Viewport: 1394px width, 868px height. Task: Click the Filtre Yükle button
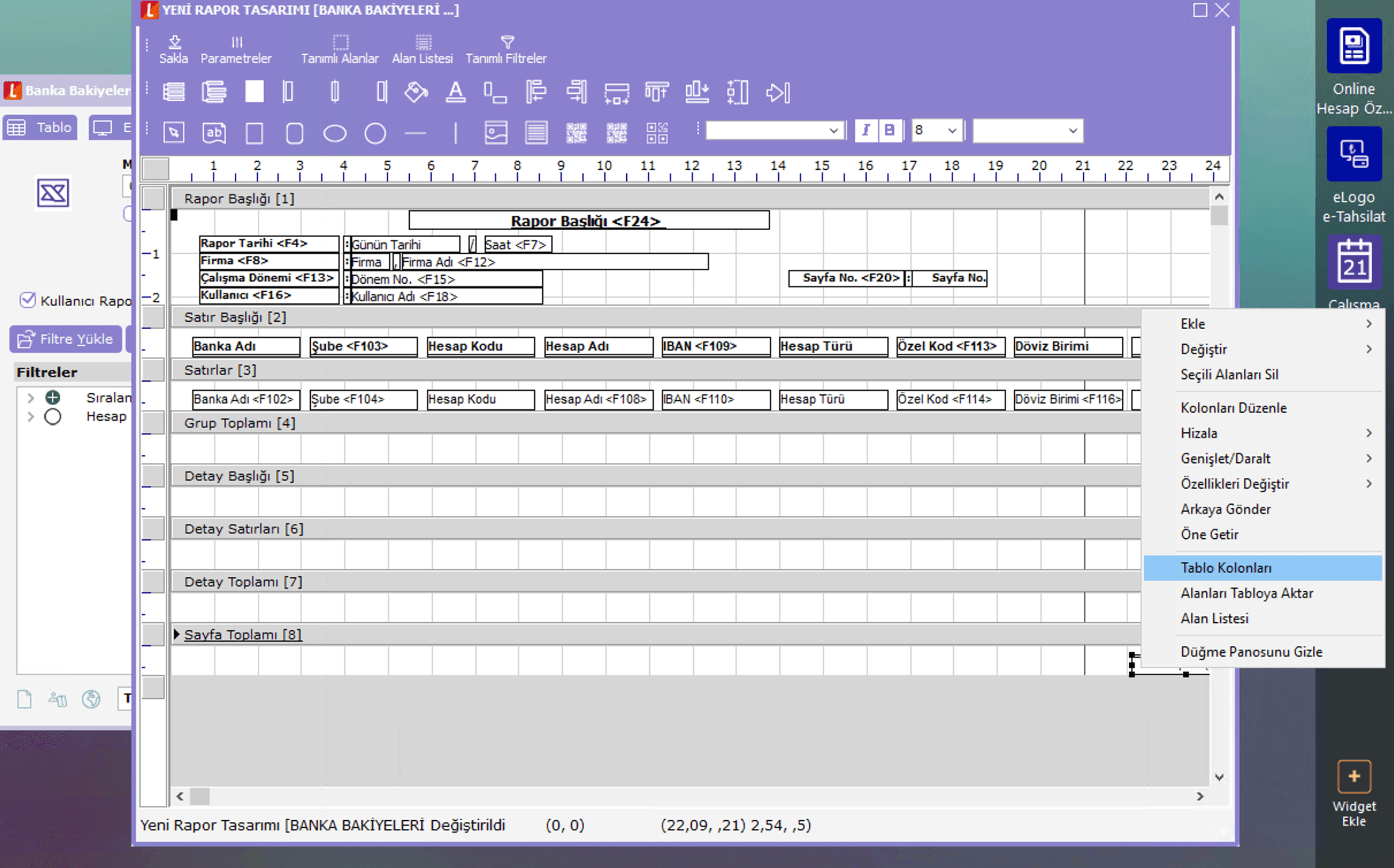point(66,339)
